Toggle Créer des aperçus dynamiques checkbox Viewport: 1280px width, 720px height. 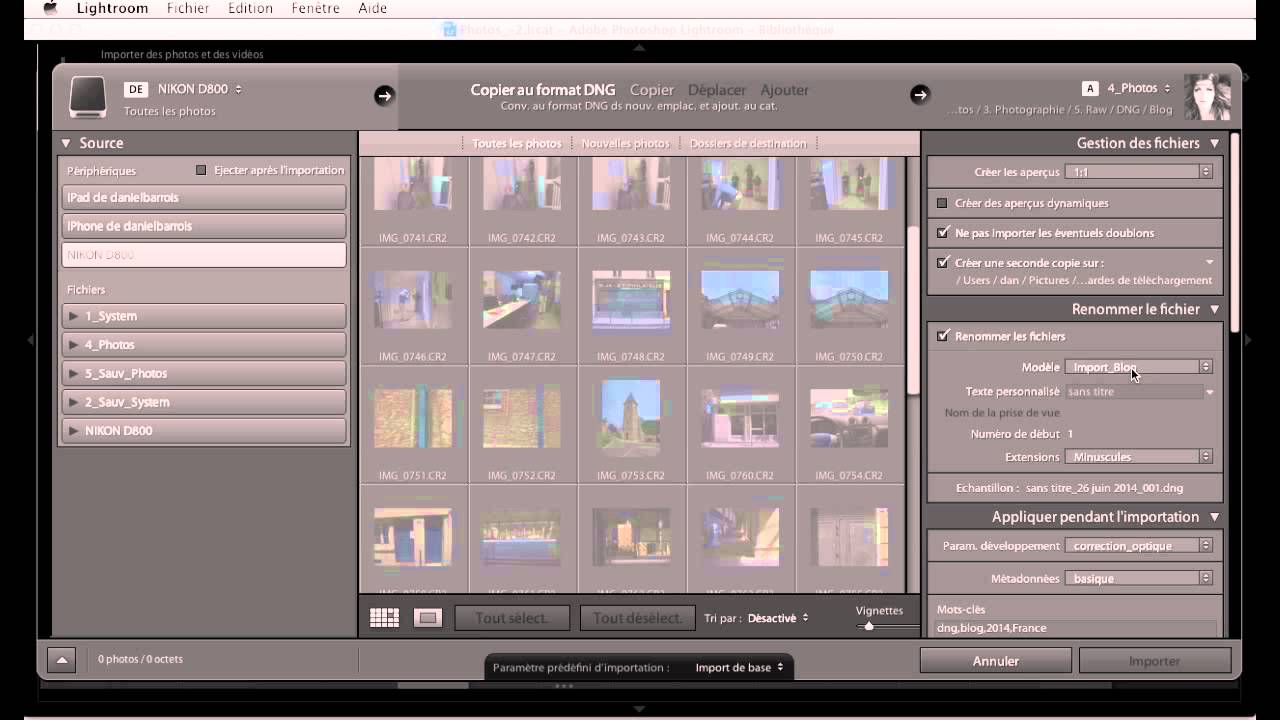(942, 203)
